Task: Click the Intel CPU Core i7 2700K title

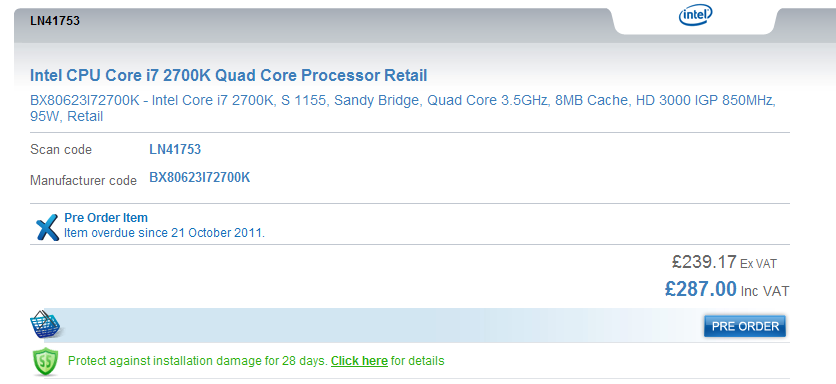Action: [x=229, y=75]
